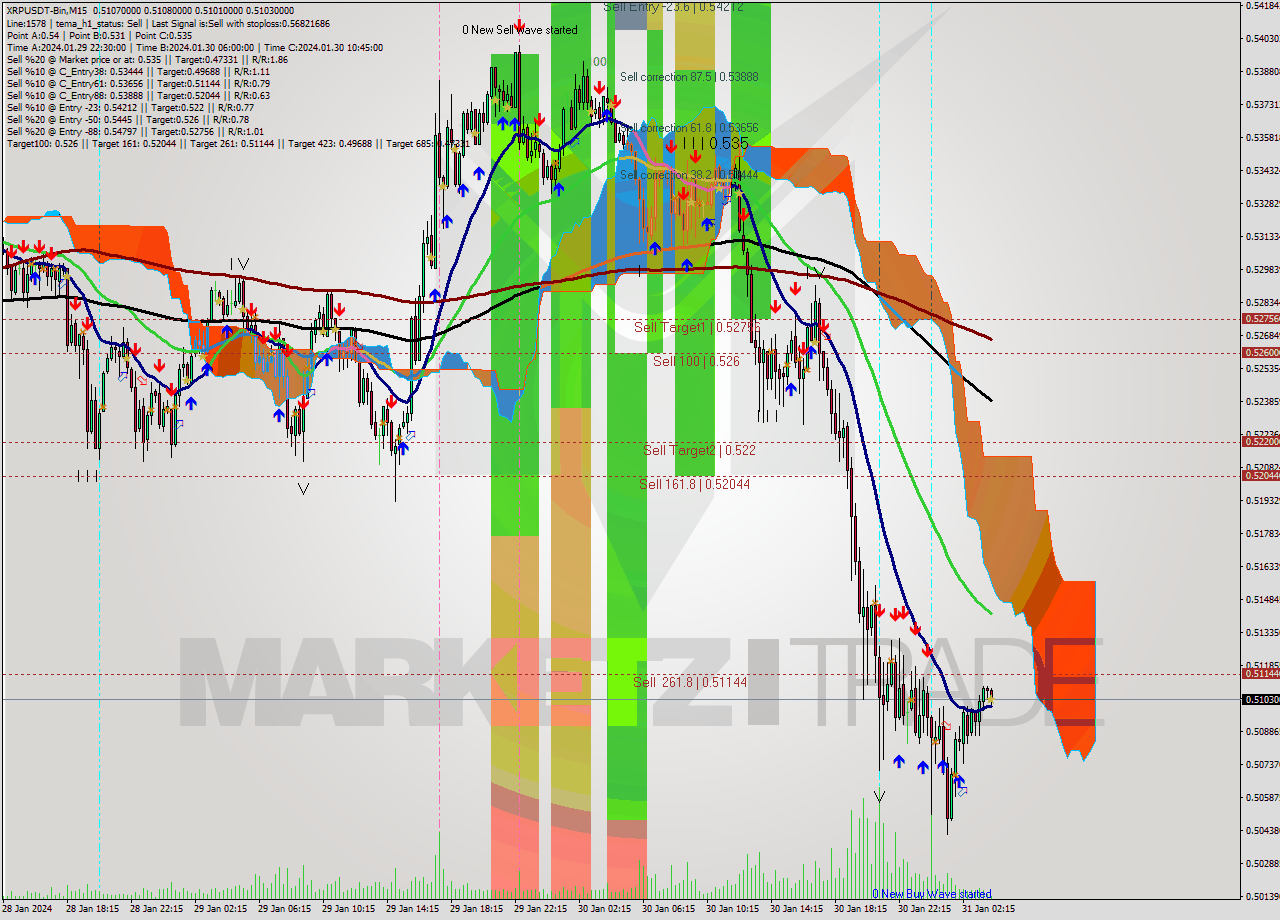Image resolution: width=1280 pixels, height=920 pixels.
Task: Select the 0.51783 price axis value
Action: pos(1263,534)
